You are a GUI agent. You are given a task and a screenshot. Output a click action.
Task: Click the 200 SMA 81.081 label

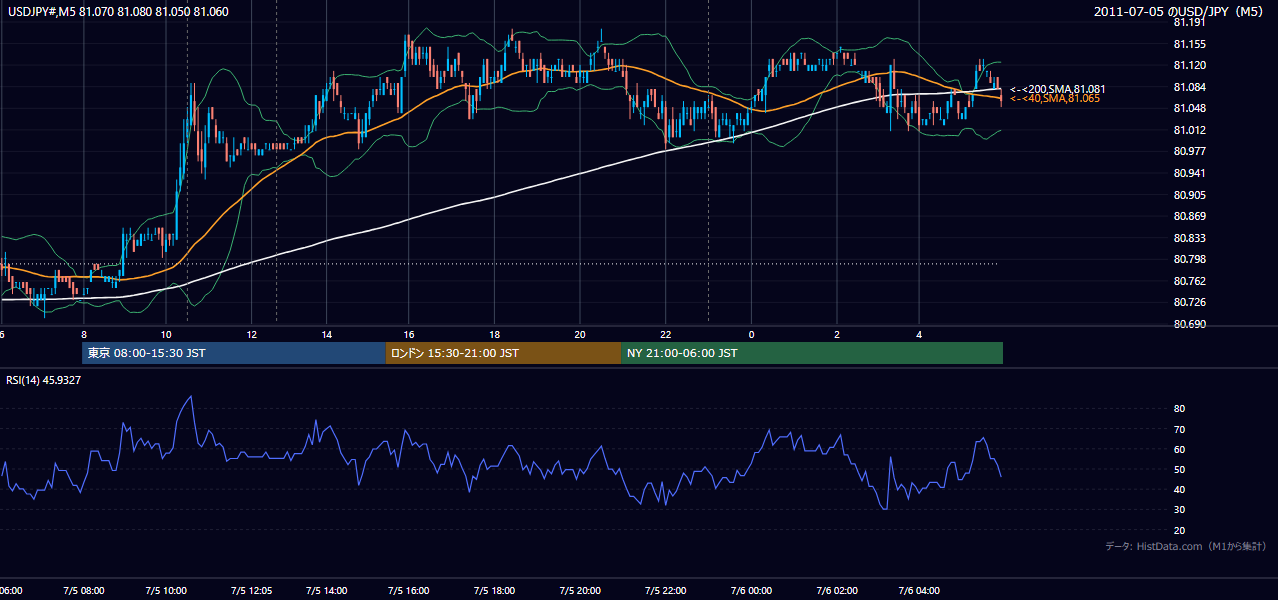(1058, 89)
